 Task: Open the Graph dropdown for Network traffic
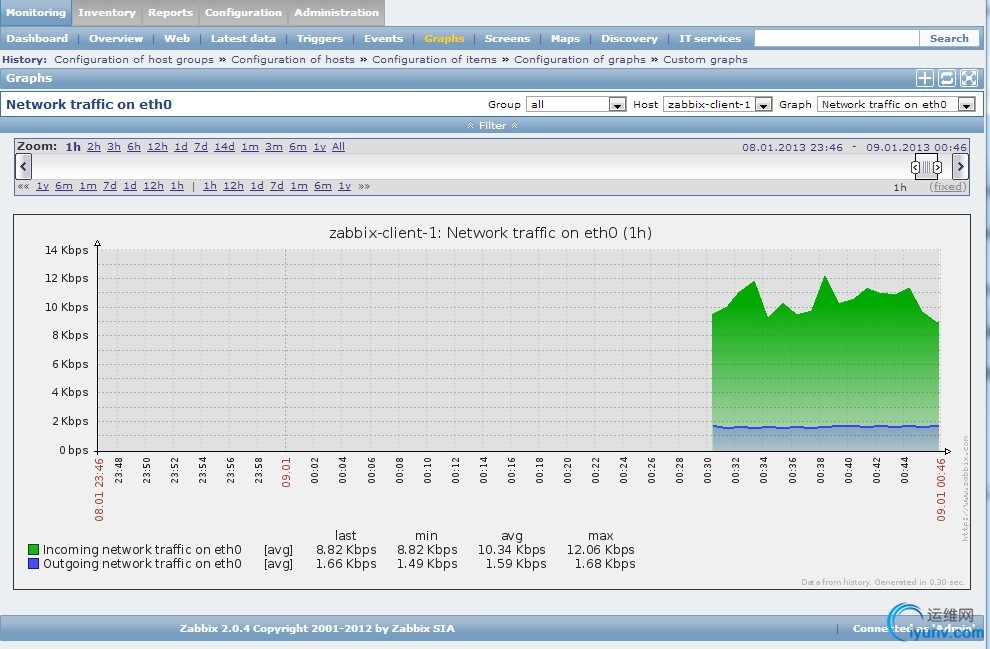(896, 104)
